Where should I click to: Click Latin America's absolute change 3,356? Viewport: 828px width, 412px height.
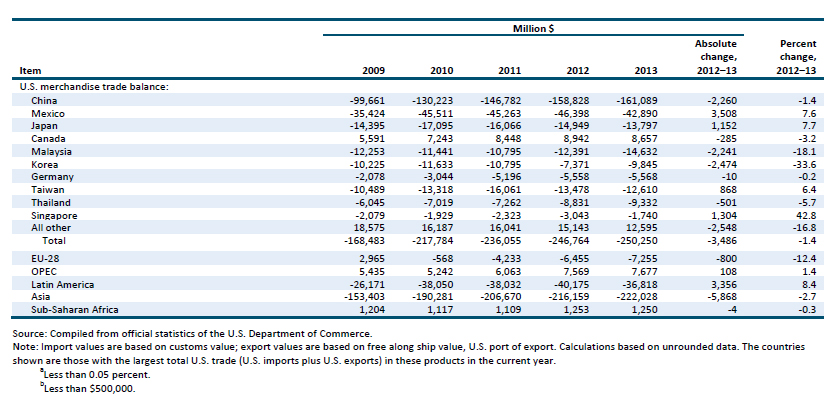[723, 284]
